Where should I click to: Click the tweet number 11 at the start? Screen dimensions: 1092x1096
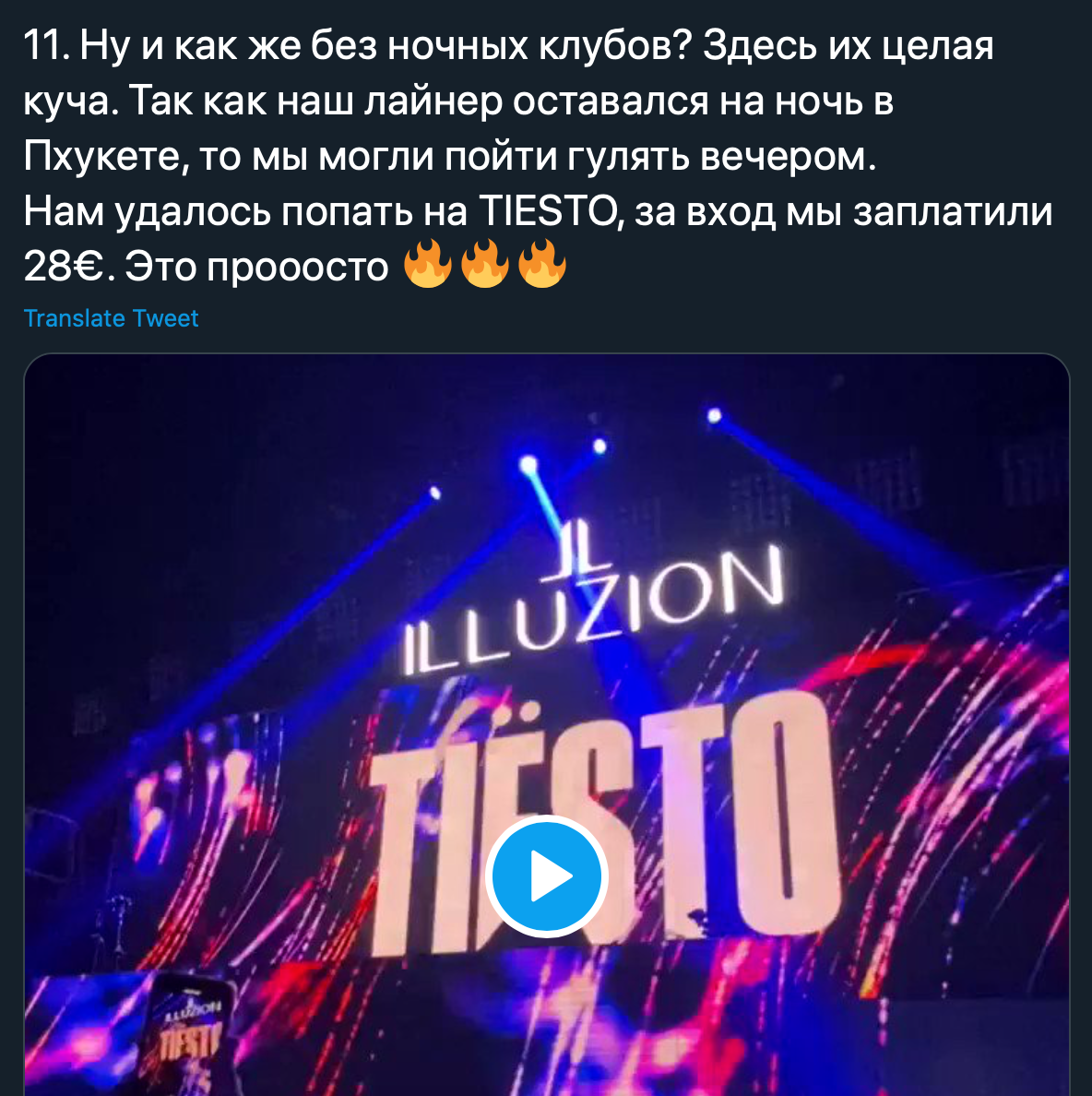click(x=46, y=47)
